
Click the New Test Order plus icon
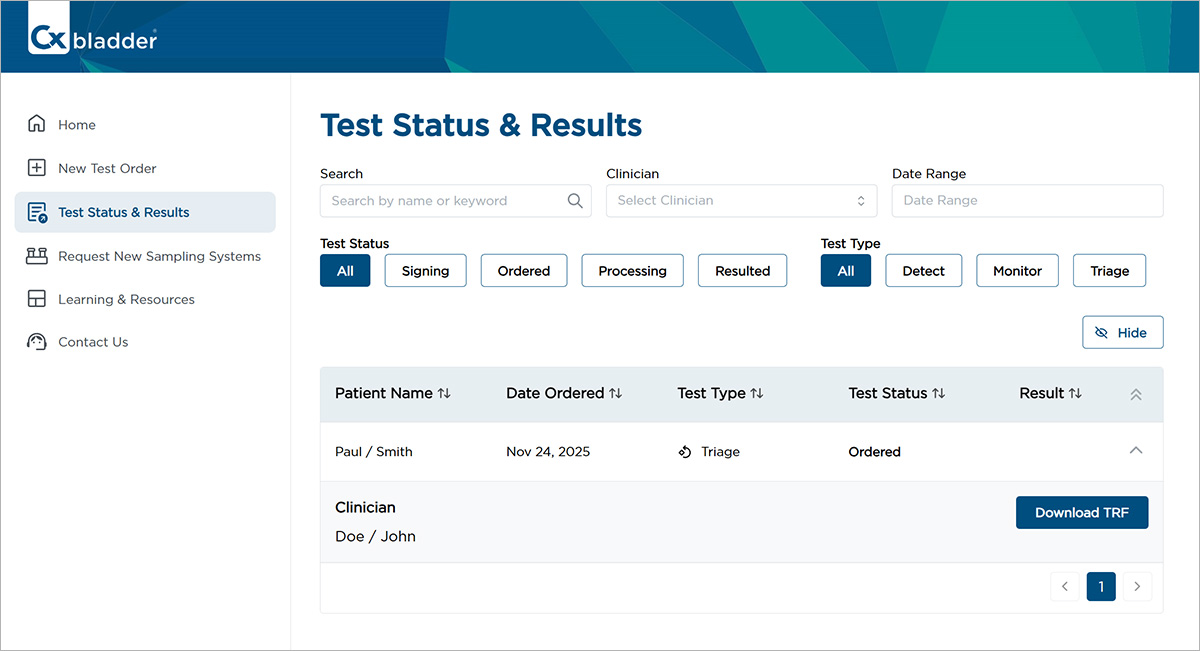point(37,168)
